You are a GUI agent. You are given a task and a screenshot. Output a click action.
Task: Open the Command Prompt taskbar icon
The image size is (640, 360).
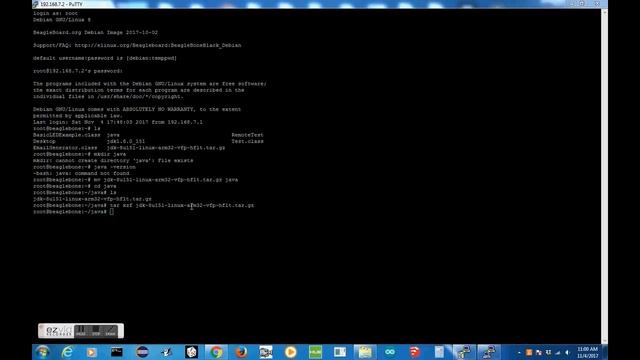[117, 352]
